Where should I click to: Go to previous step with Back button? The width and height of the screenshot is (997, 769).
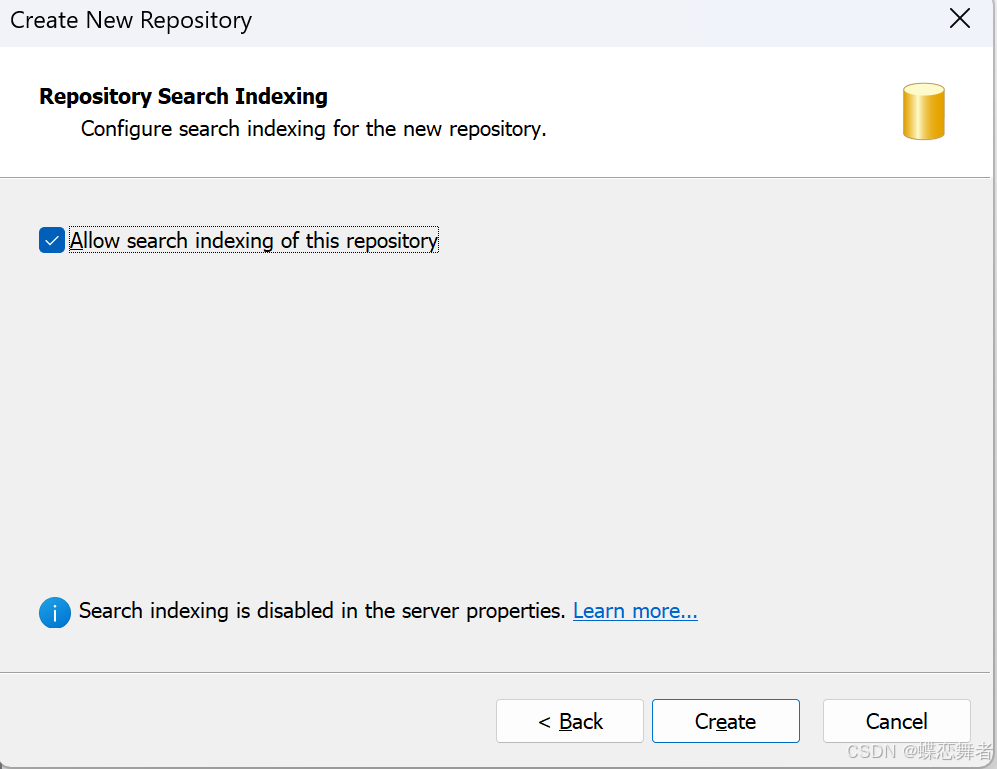570,721
